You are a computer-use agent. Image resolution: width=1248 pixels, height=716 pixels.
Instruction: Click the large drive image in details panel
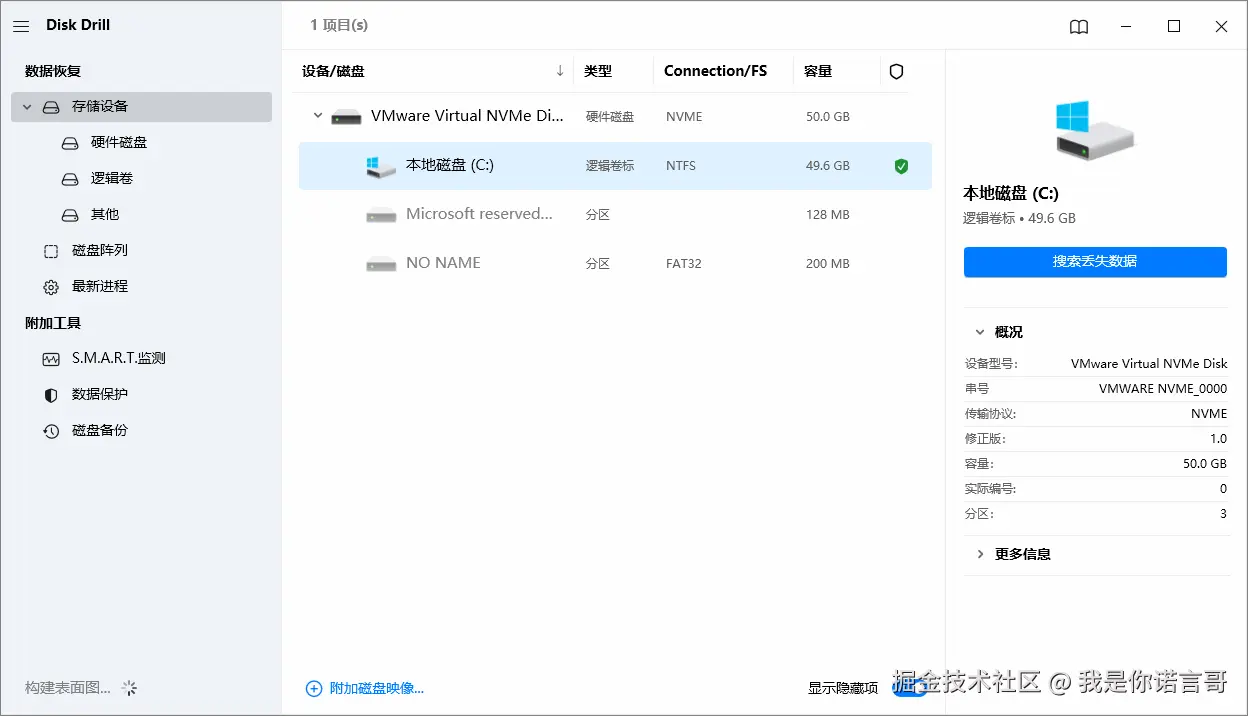pyautogui.click(x=1095, y=130)
